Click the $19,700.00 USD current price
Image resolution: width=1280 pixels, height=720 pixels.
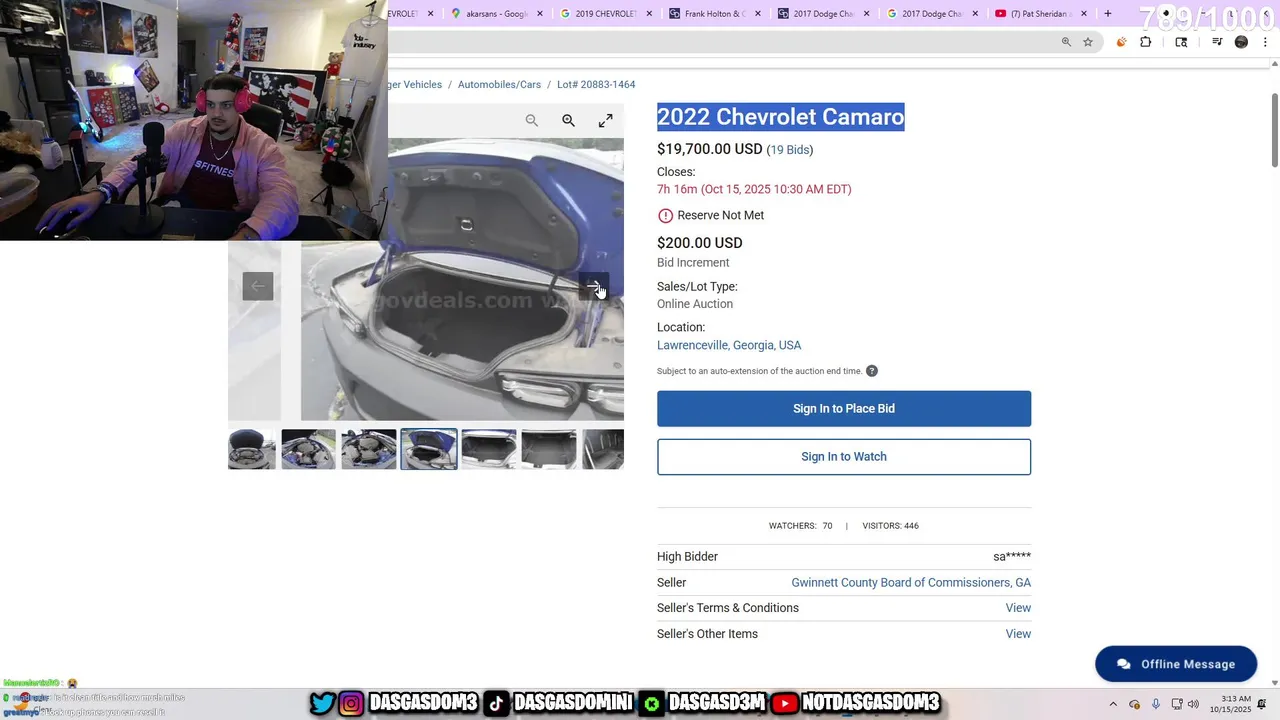coord(709,149)
